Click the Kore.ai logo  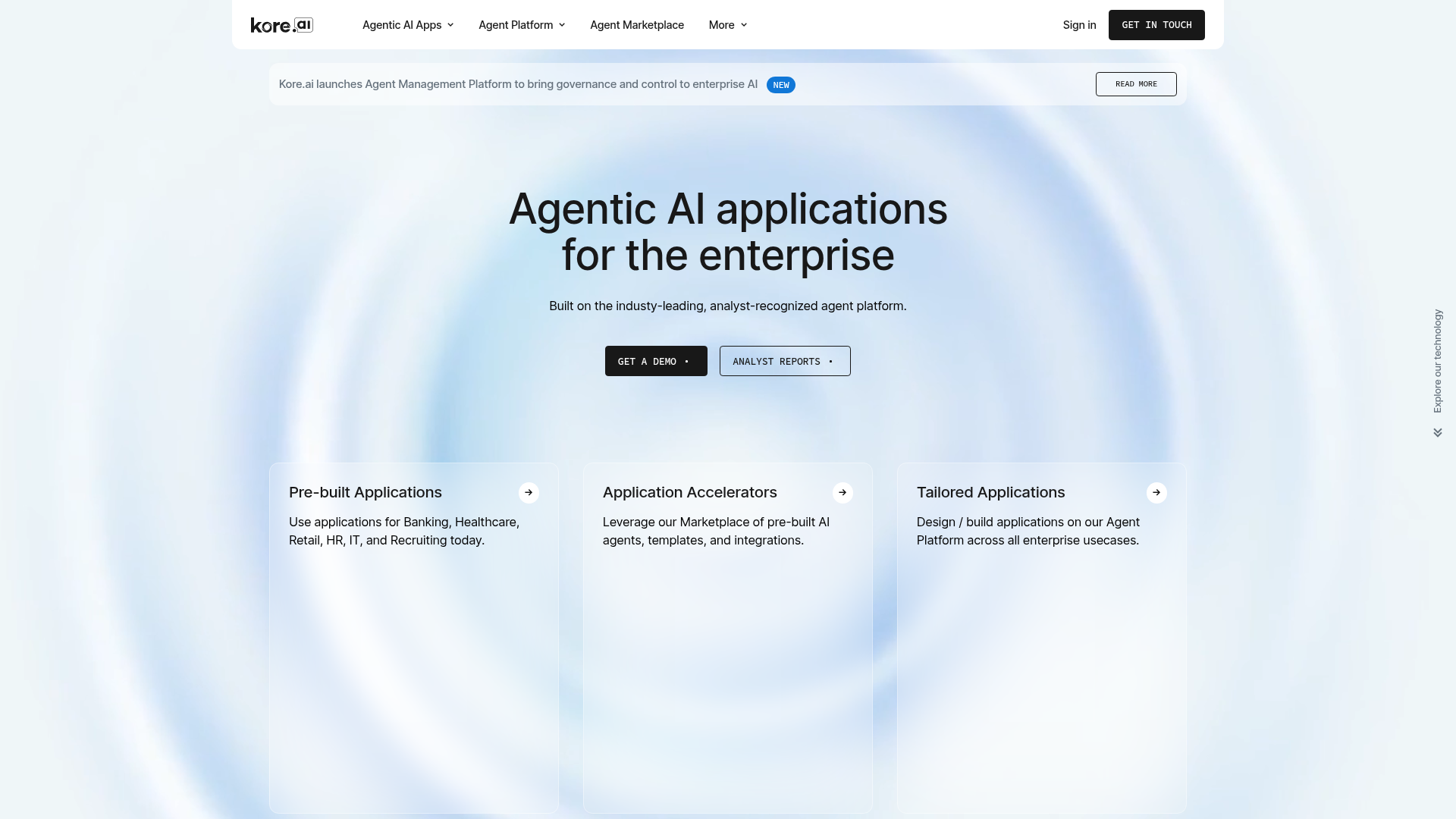pyautogui.click(x=281, y=25)
